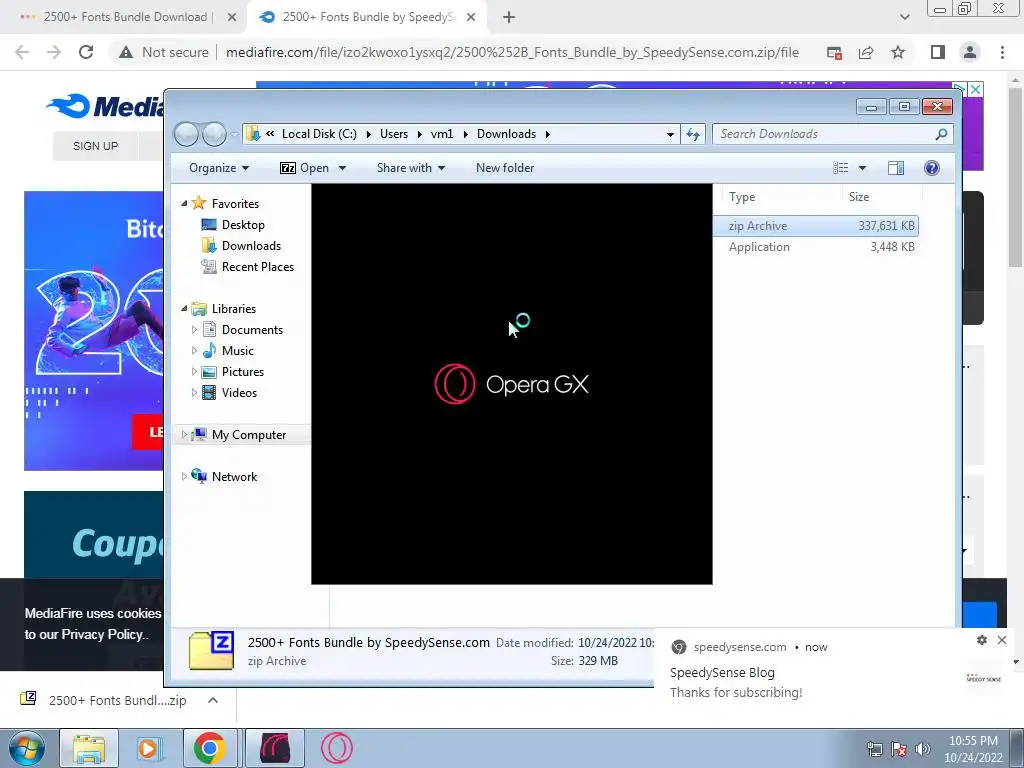Open Chrome side panel icon
Image resolution: width=1024 pixels, height=768 pixels.
[938, 52]
